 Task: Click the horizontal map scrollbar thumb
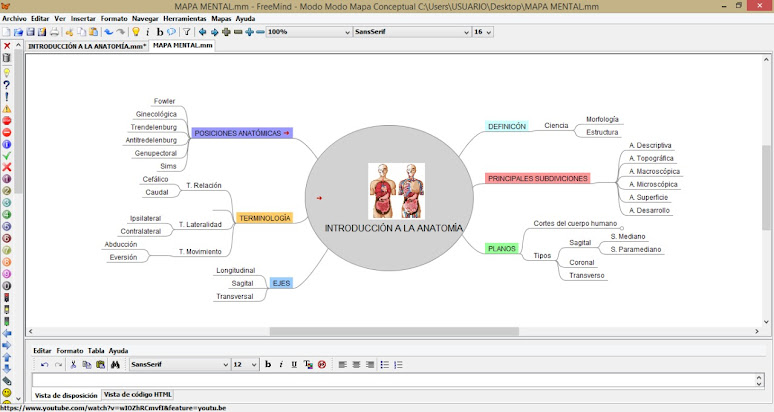[x=394, y=332]
